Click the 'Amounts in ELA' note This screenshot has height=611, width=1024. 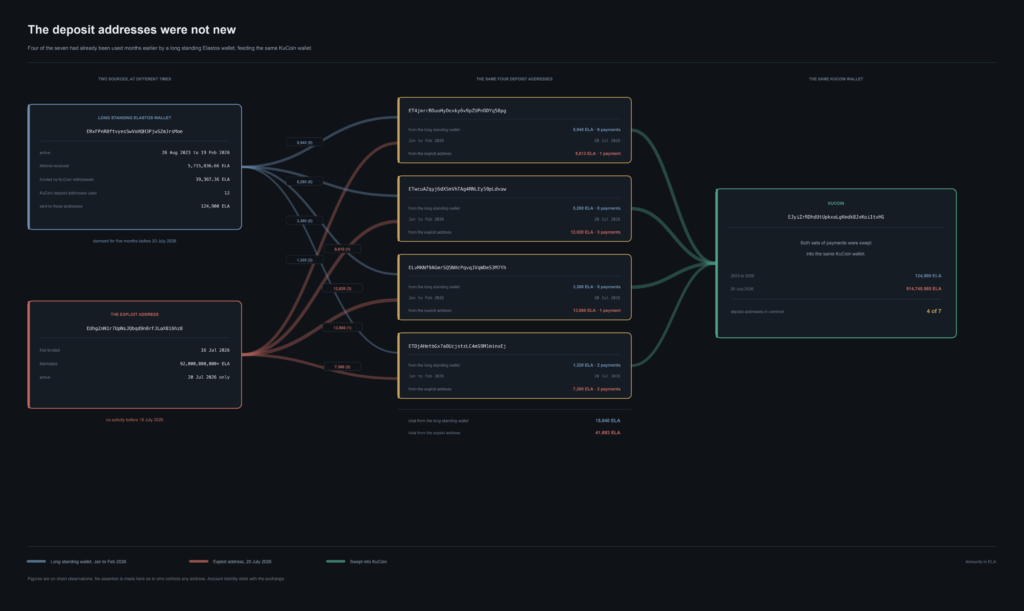coord(980,561)
